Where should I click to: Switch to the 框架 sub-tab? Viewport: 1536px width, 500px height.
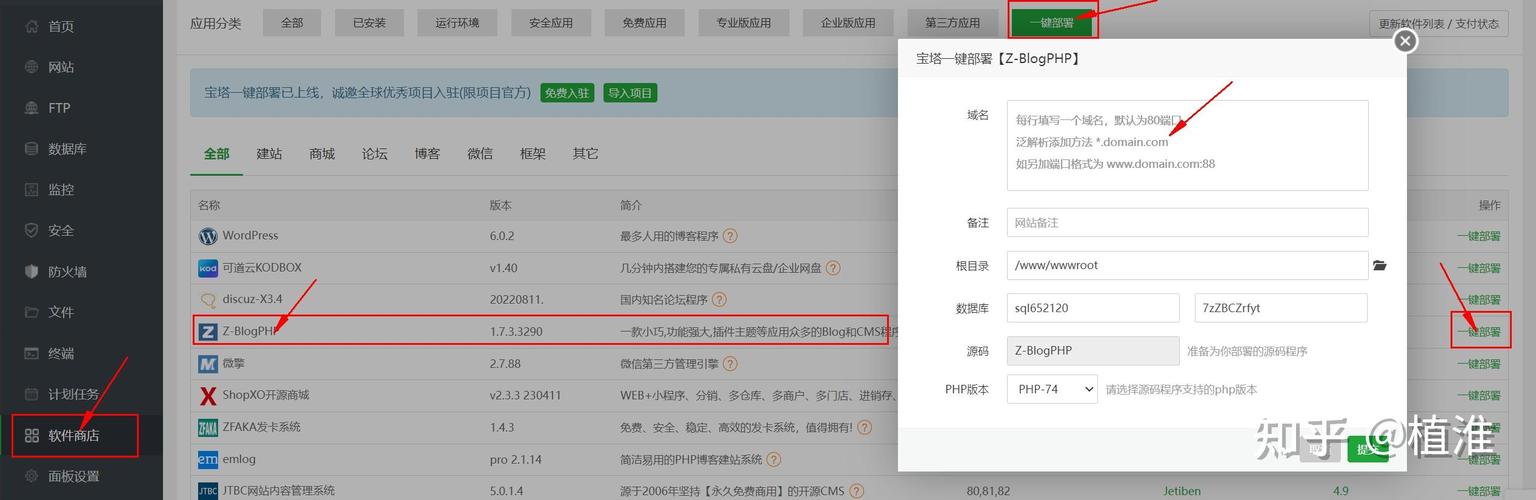(x=533, y=154)
